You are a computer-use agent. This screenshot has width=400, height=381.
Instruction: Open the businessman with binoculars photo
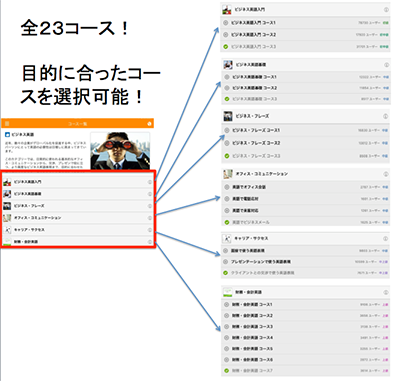[x=120, y=151]
